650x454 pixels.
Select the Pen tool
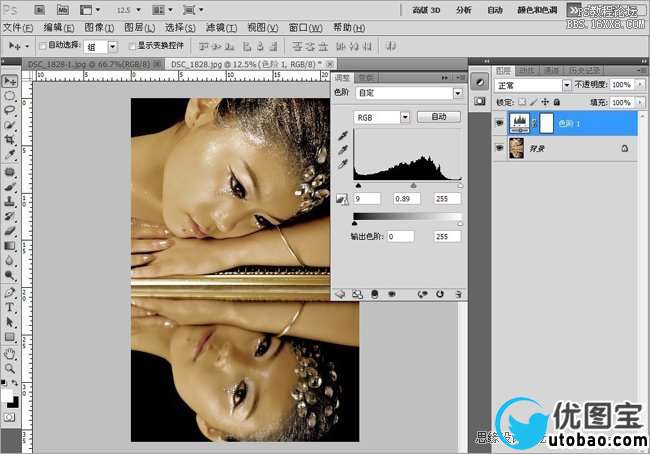[x=9, y=293]
